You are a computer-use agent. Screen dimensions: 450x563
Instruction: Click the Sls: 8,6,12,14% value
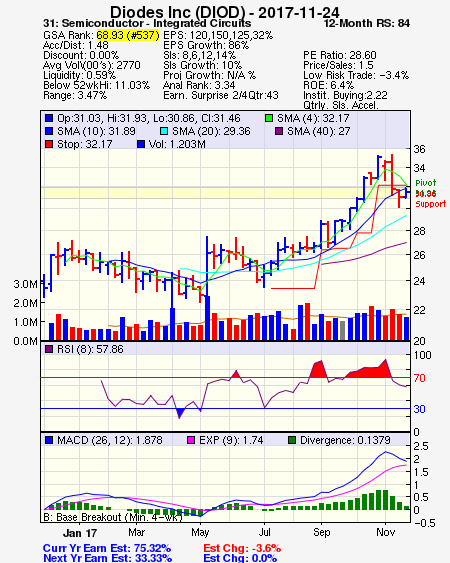200,55
